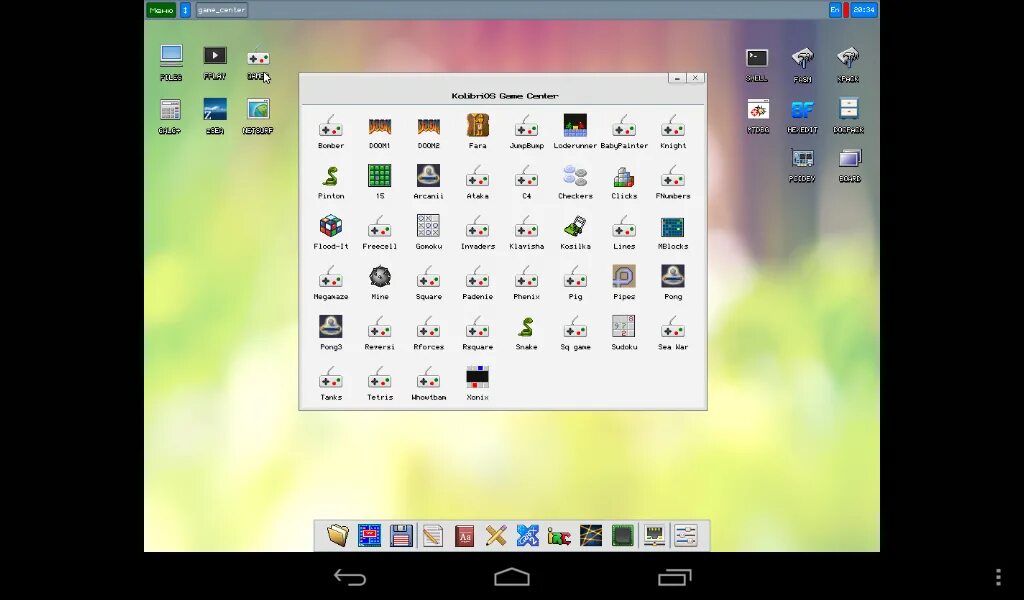
Task: Toggle the En keyboard layout indicator
Action: (833, 9)
